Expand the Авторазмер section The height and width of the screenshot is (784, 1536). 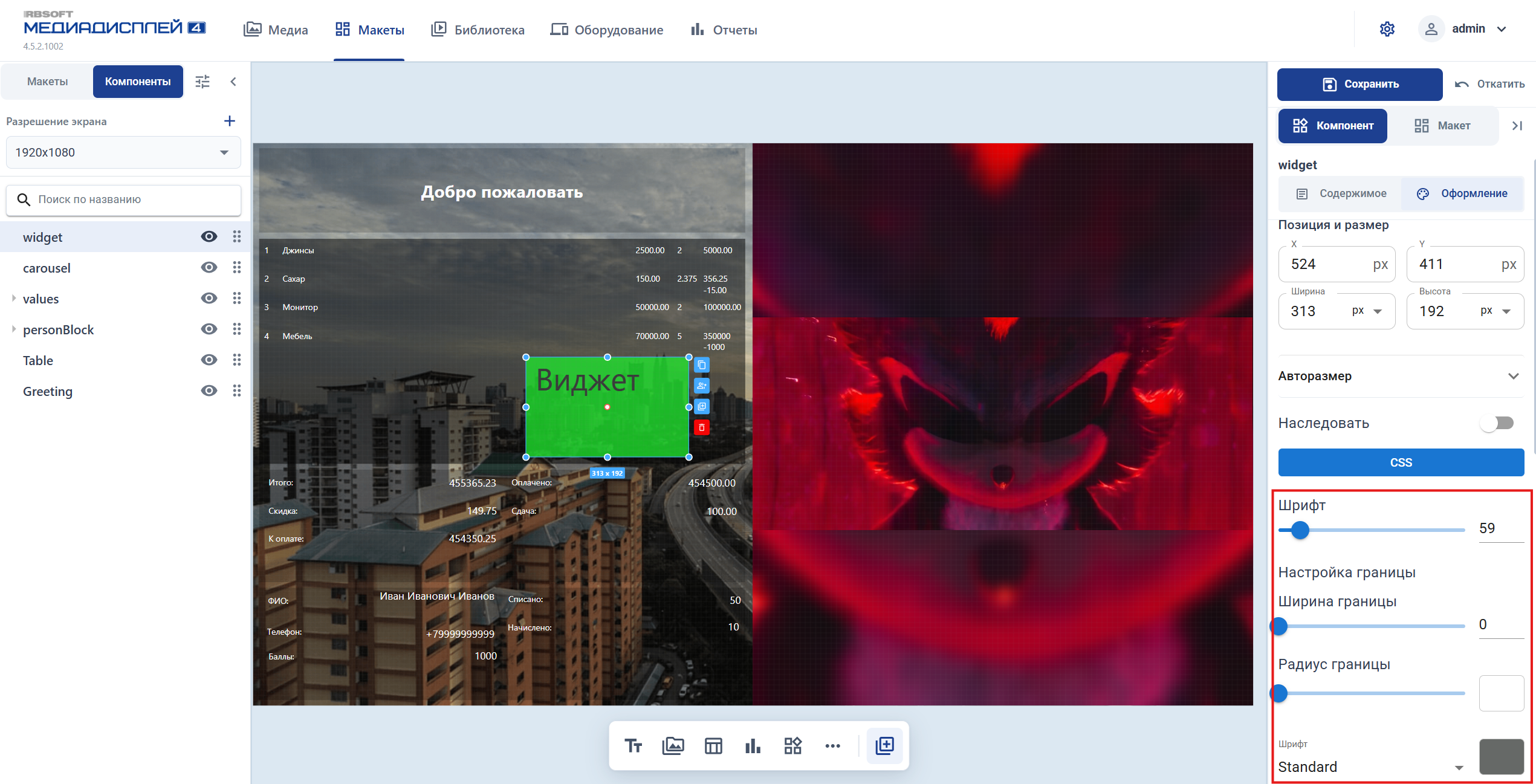coord(1400,376)
